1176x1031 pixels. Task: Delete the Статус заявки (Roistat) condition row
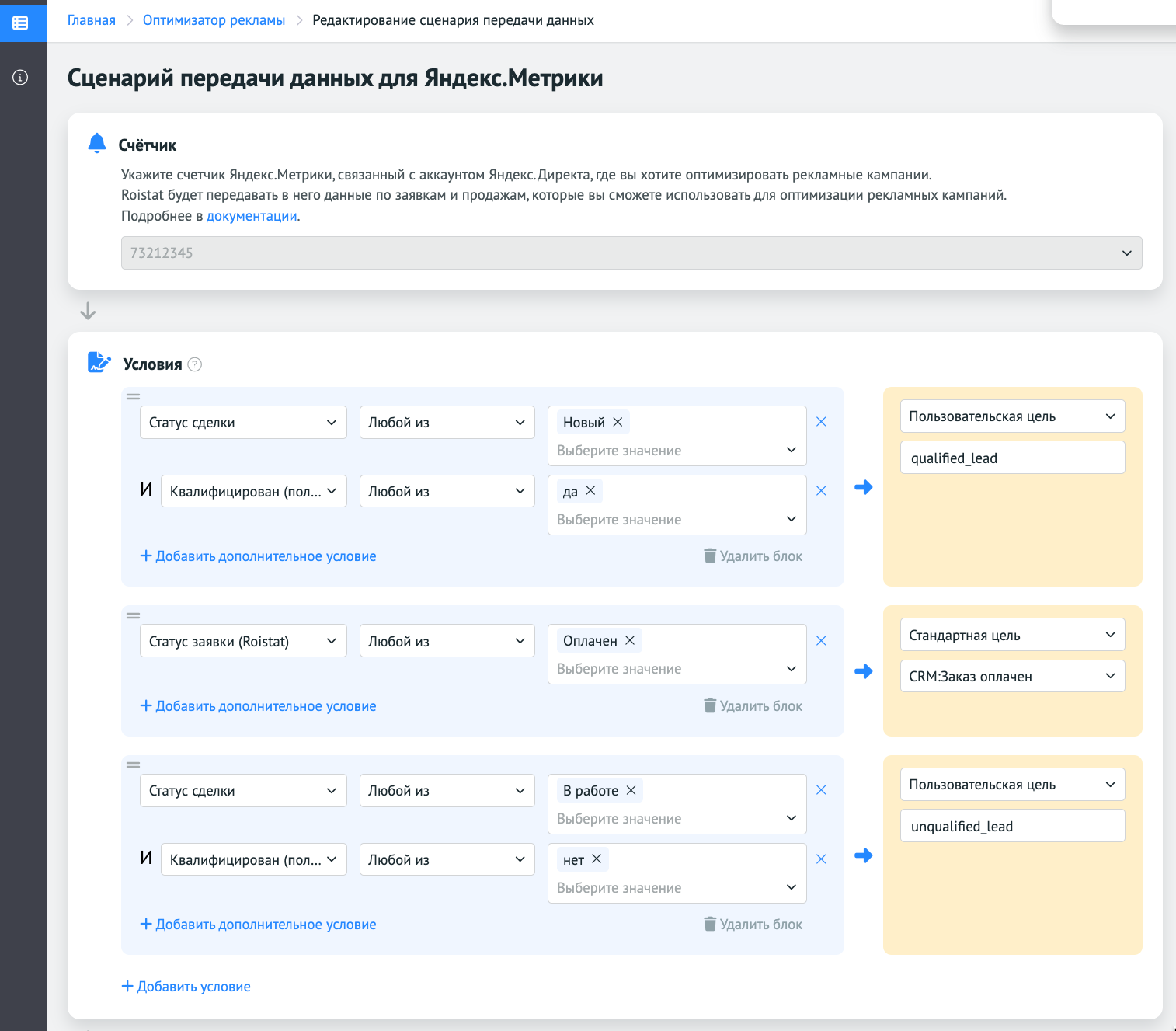tap(821, 641)
